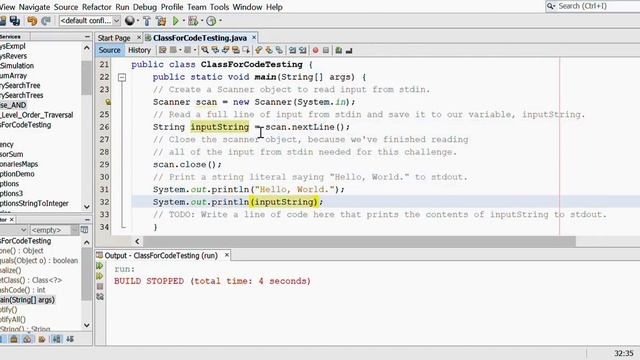Click the Redo arrow icon

pos(46,20)
